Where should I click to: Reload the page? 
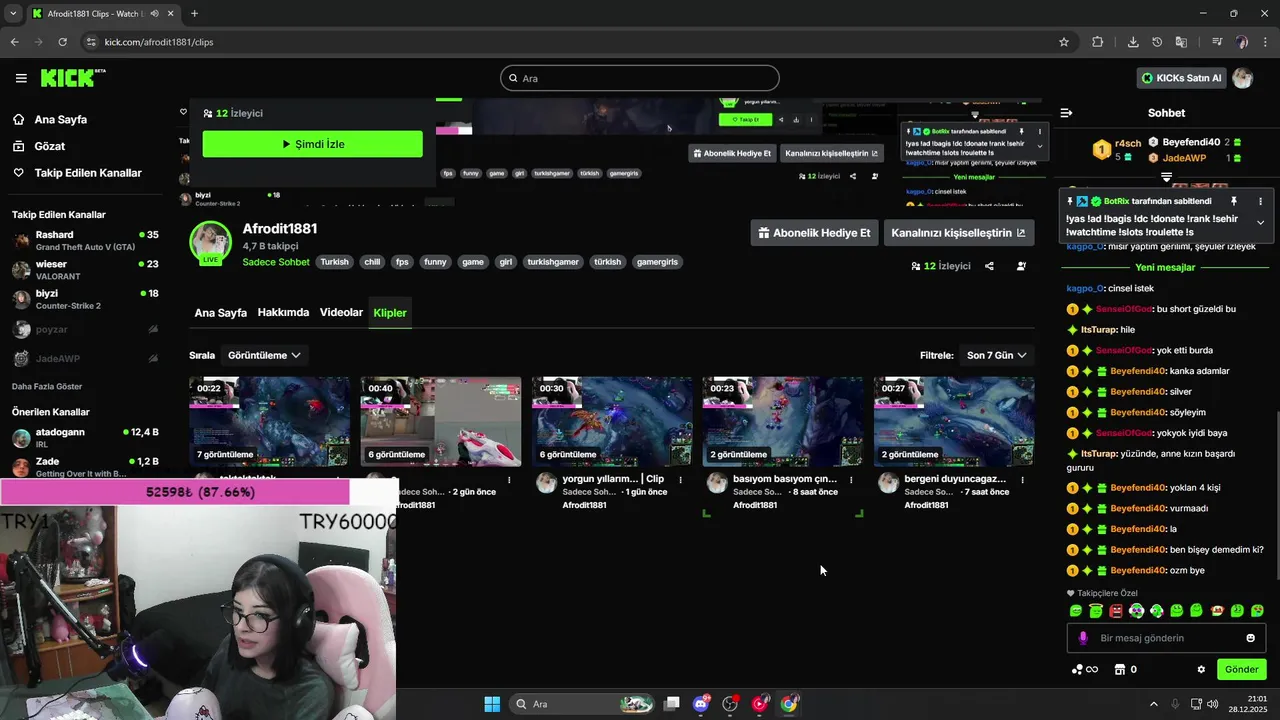[62, 42]
